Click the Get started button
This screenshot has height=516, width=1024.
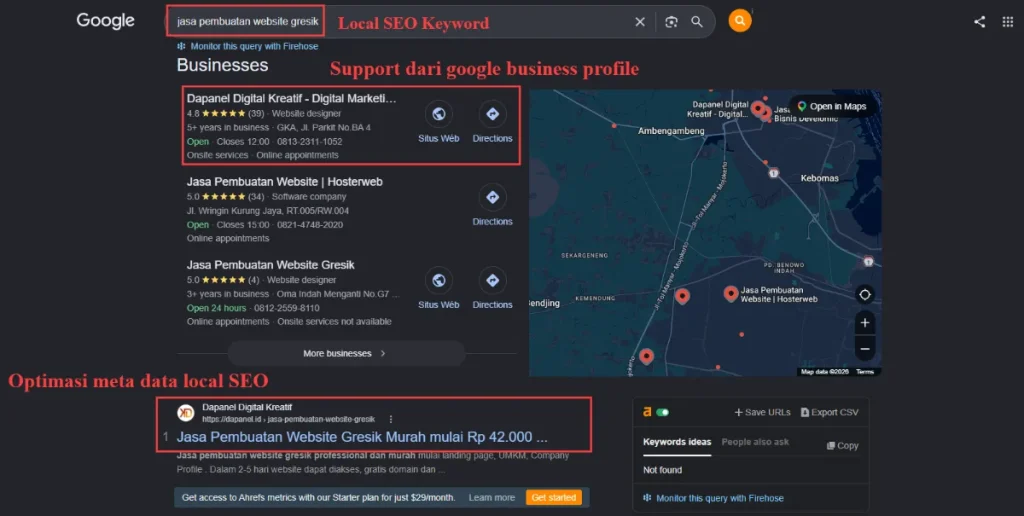point(554,498)
